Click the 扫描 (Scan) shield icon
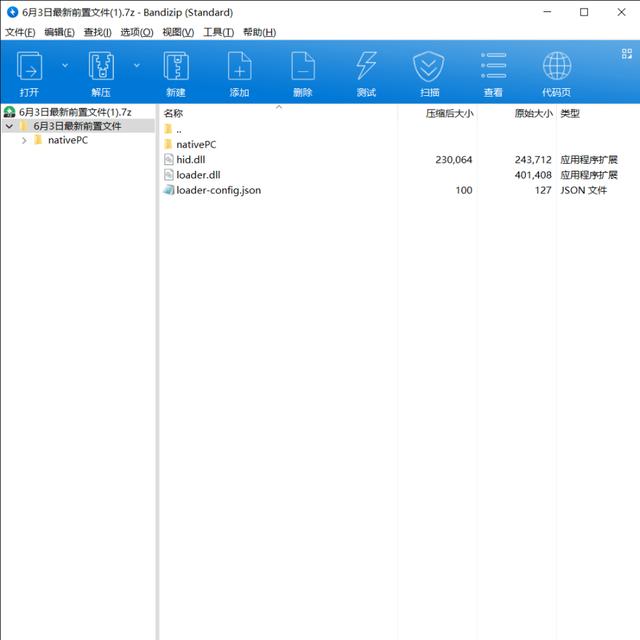This screenshot has height=640, width=640. click(x=428, y=67)
